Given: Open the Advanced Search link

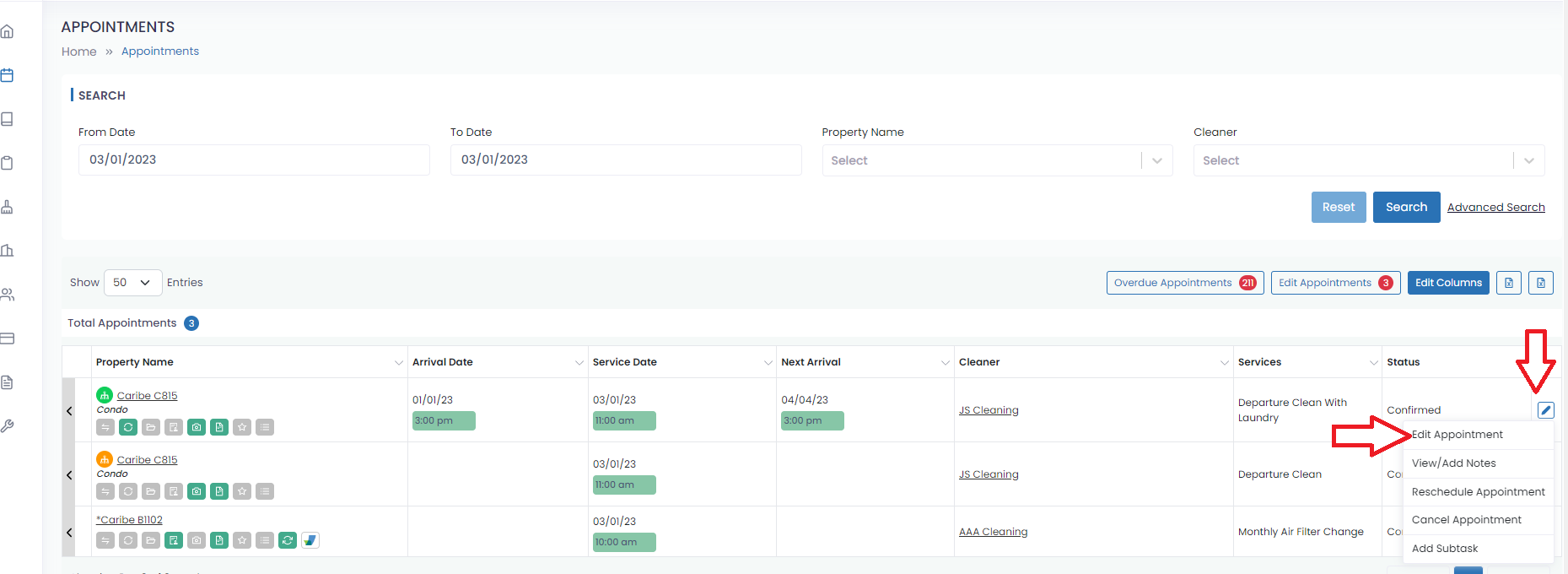Looking at the screenshot, I should (1496, 208).
